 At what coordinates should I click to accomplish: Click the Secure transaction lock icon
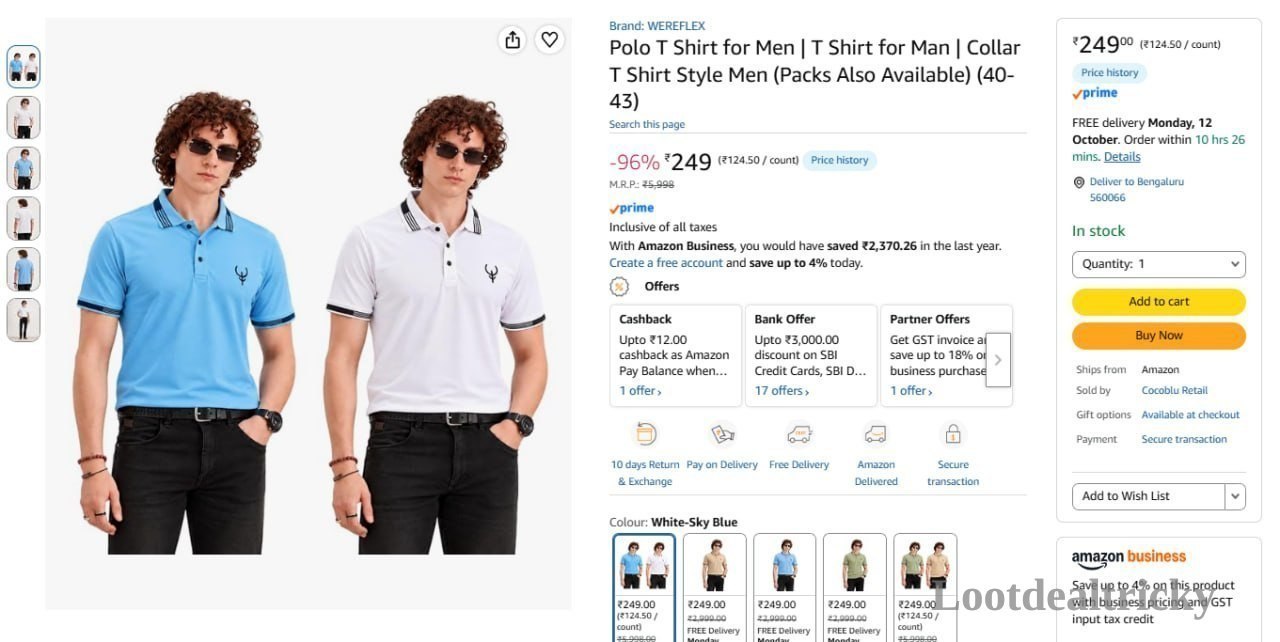tap(953, 435)
